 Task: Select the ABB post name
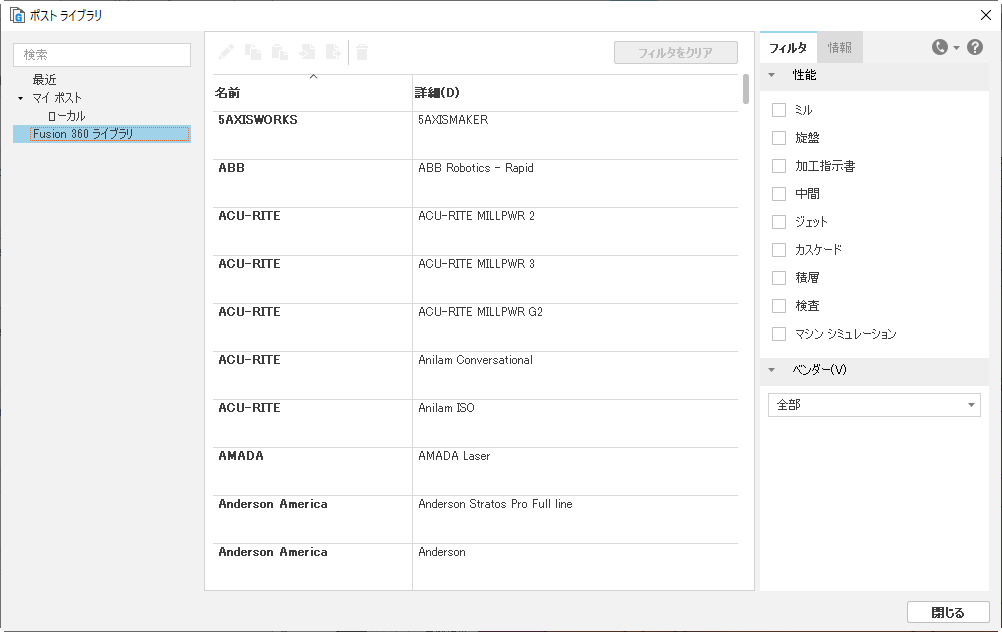click(231, 167)
